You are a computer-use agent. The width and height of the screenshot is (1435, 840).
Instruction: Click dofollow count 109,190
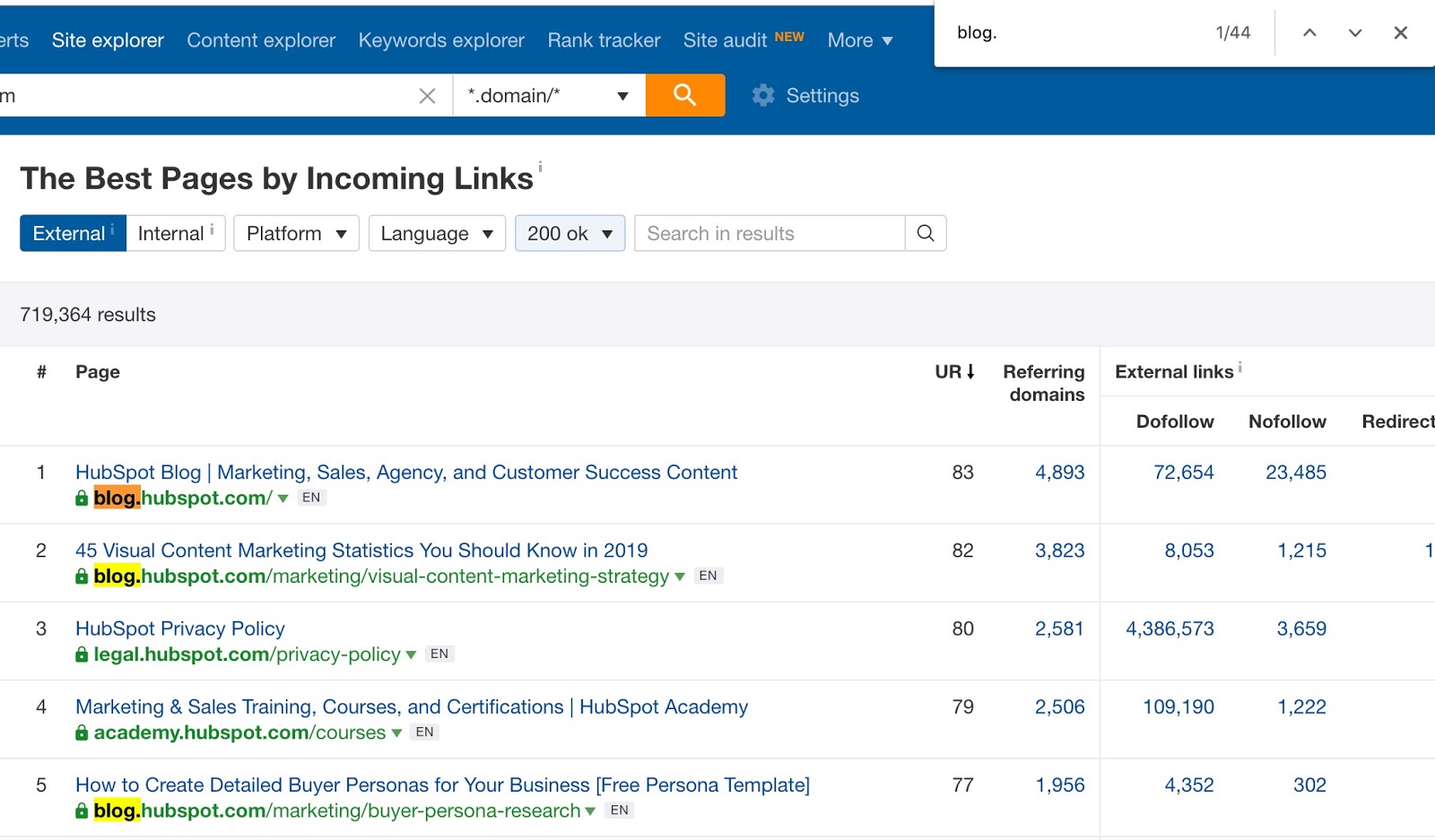(1178, 706)
